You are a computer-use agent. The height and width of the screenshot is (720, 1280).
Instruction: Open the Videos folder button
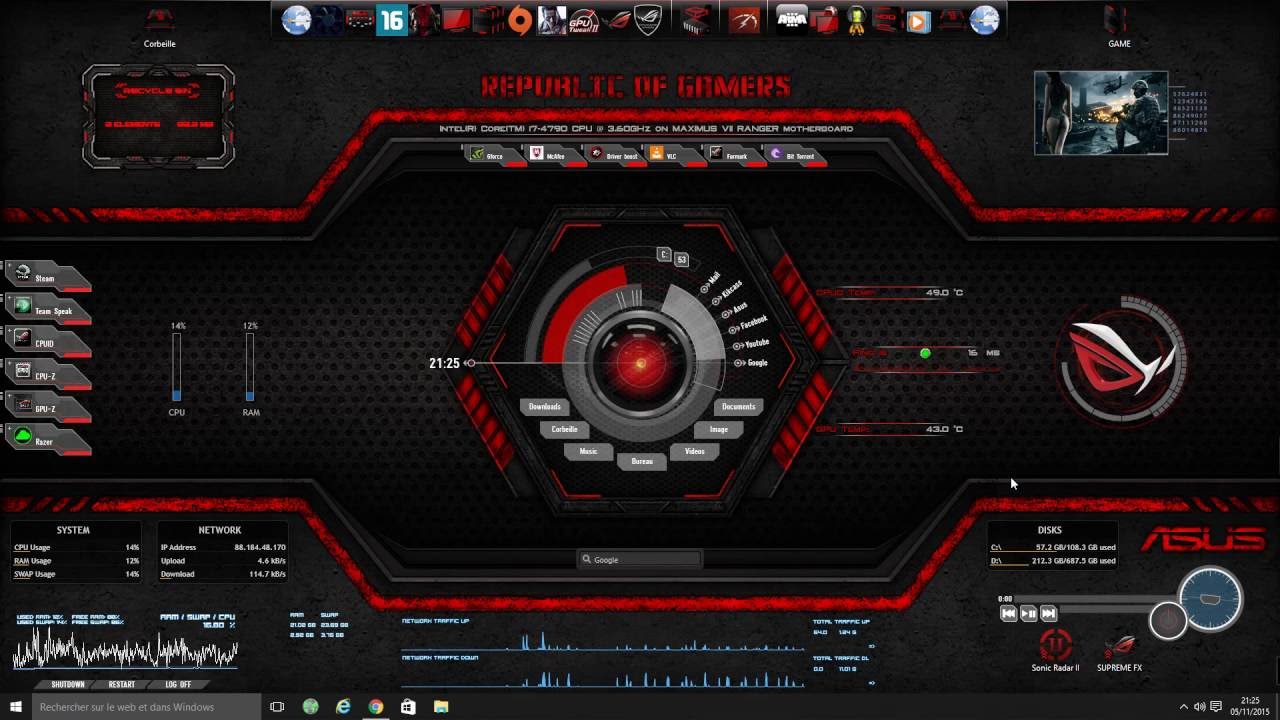(x=695, y=451)
